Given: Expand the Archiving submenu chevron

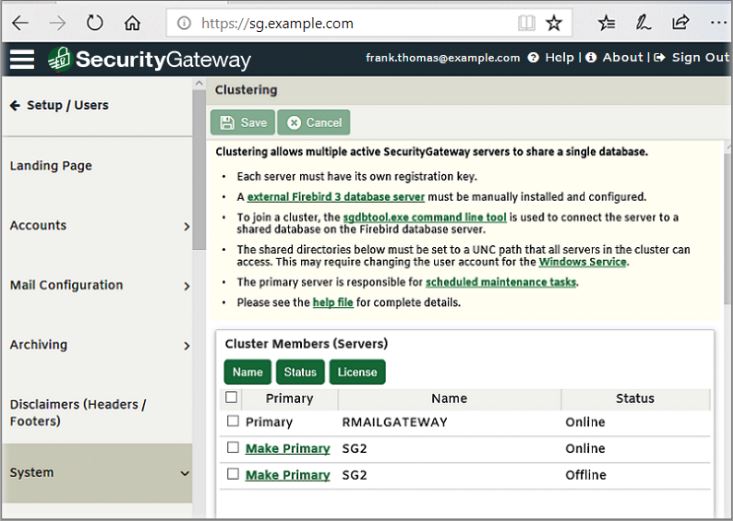Looking at the screenshot, I should click(187, 346).
